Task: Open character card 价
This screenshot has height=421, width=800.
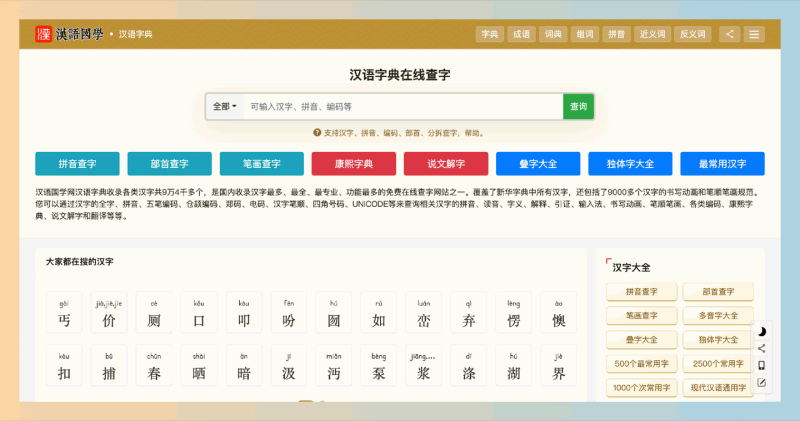Action: (x=109, y=312)
